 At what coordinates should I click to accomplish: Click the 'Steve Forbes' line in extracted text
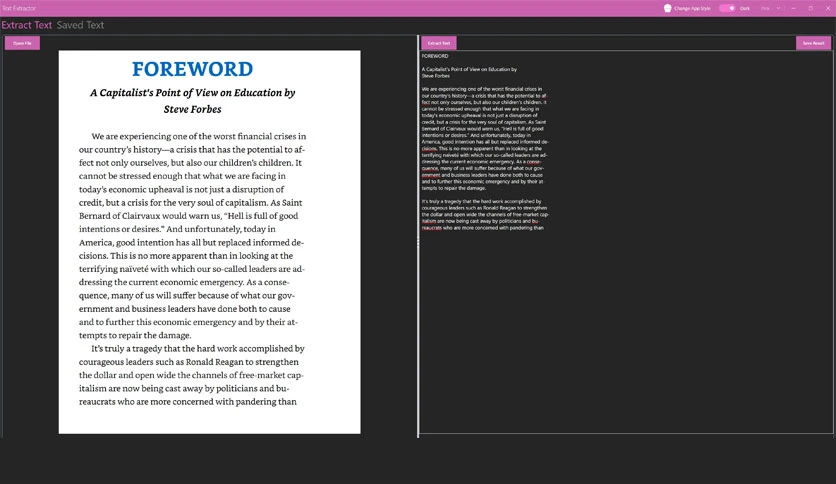[x=436, y=76]
